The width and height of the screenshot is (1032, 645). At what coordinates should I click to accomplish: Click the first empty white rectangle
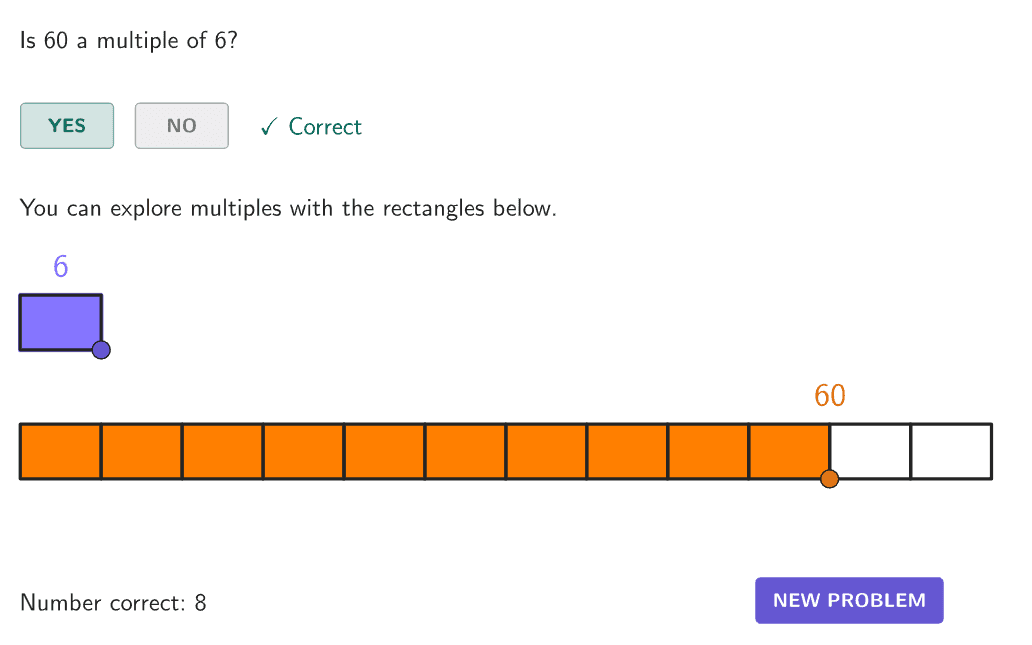pyautogui.click(x=870, y=451)
